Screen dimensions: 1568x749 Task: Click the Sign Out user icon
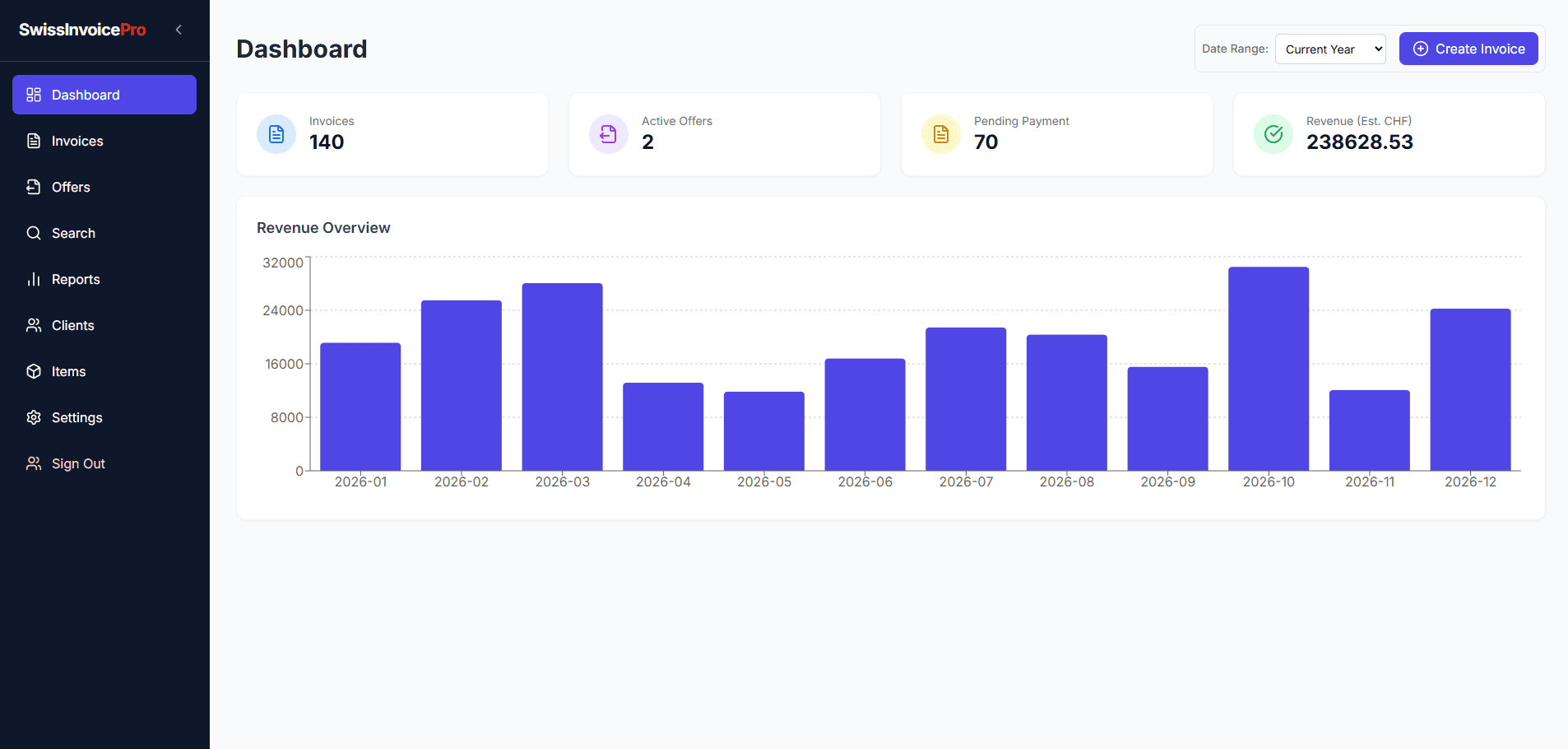coord(34,463)
